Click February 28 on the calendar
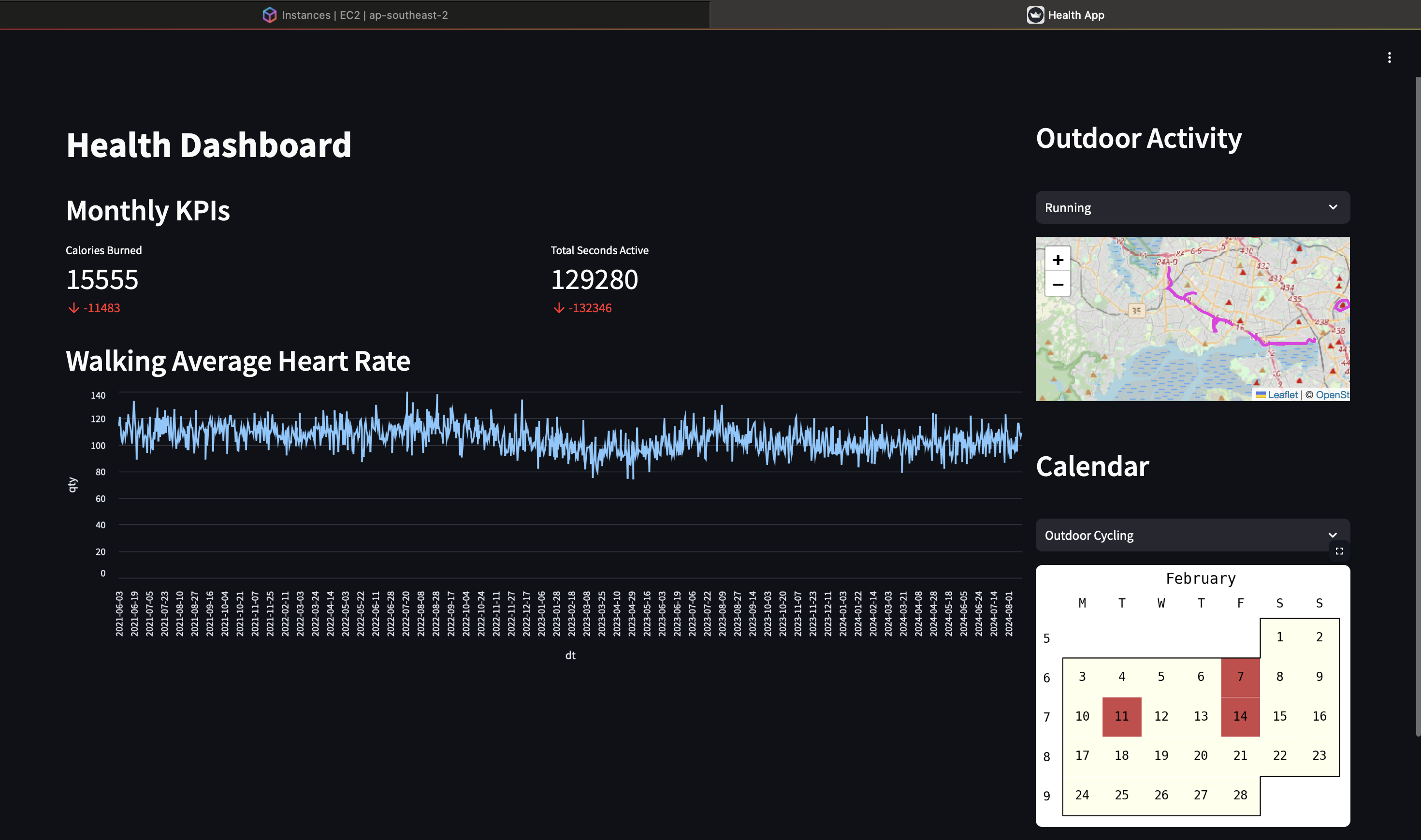Image resolution: width=1421 pixels, height=840 pixels. [x=1240, y=795]
